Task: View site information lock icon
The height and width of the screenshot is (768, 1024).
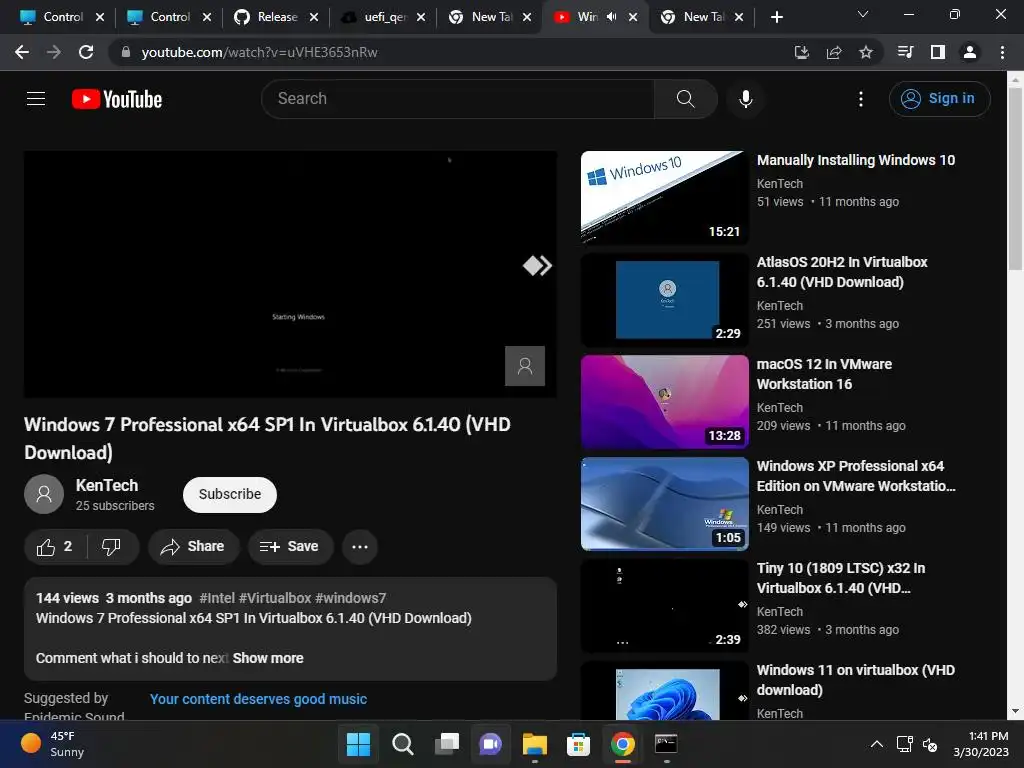Action: [x=126, y=52]
